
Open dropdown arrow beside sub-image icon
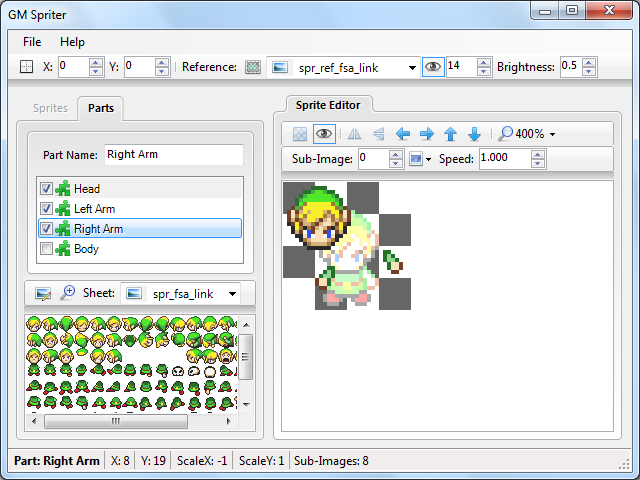point(428,160)
